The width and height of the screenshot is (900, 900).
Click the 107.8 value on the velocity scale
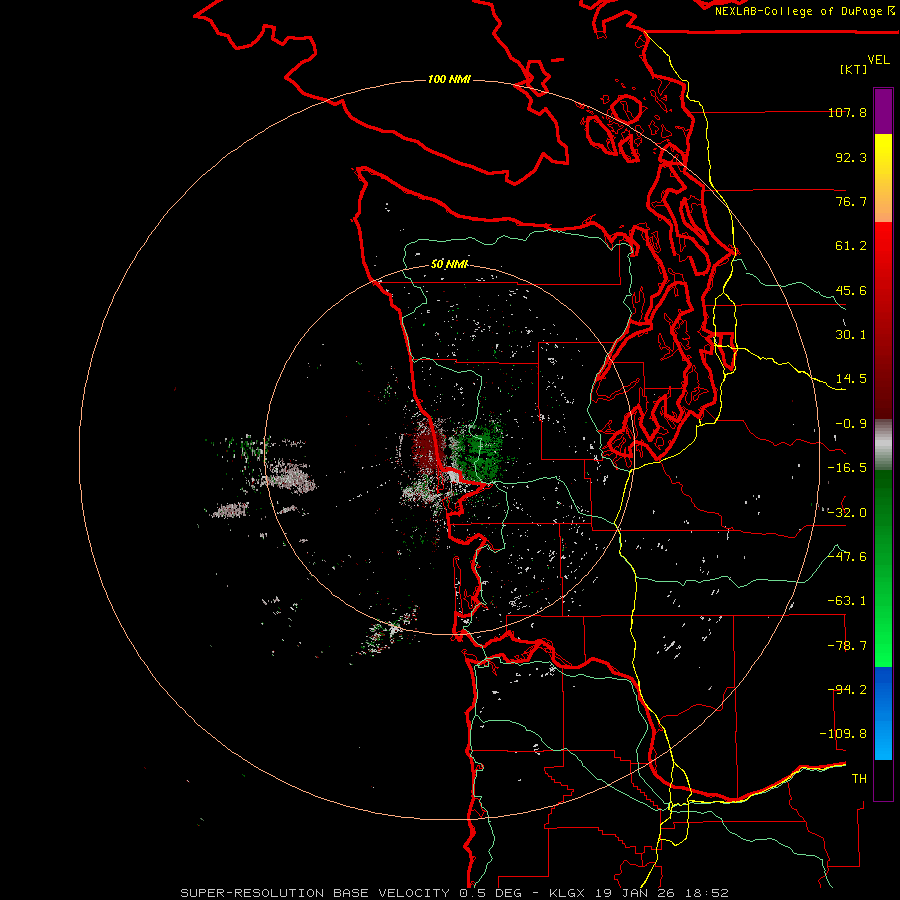[x=847, y=112]
